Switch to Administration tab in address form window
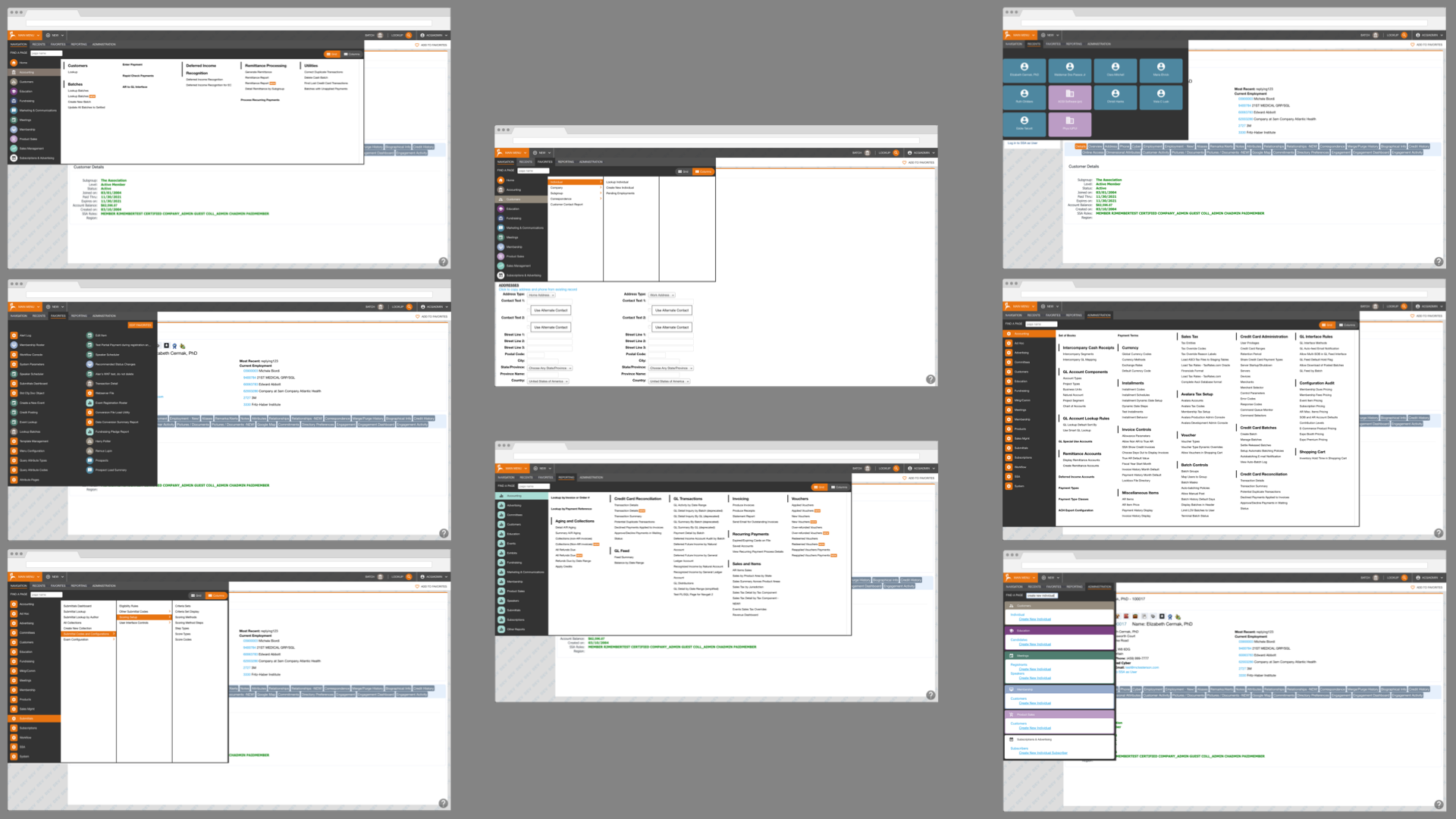Image resolution: width=1456 pixels, height=819 pixels. click(x=591, y=162)
